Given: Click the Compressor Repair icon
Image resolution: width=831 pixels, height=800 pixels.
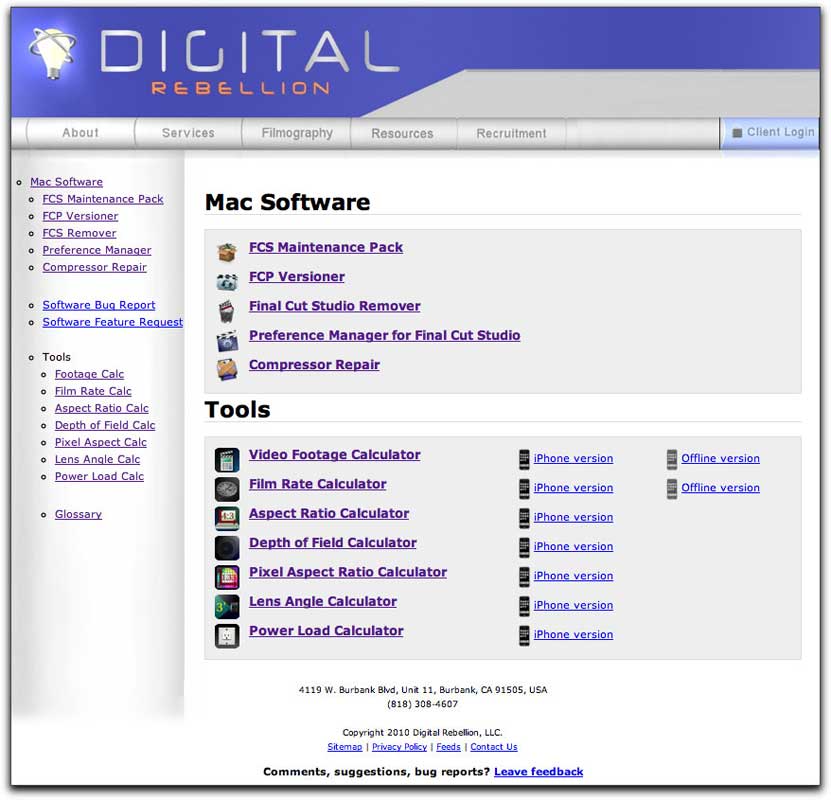Looking at the screenshot, I should point(227,369).
